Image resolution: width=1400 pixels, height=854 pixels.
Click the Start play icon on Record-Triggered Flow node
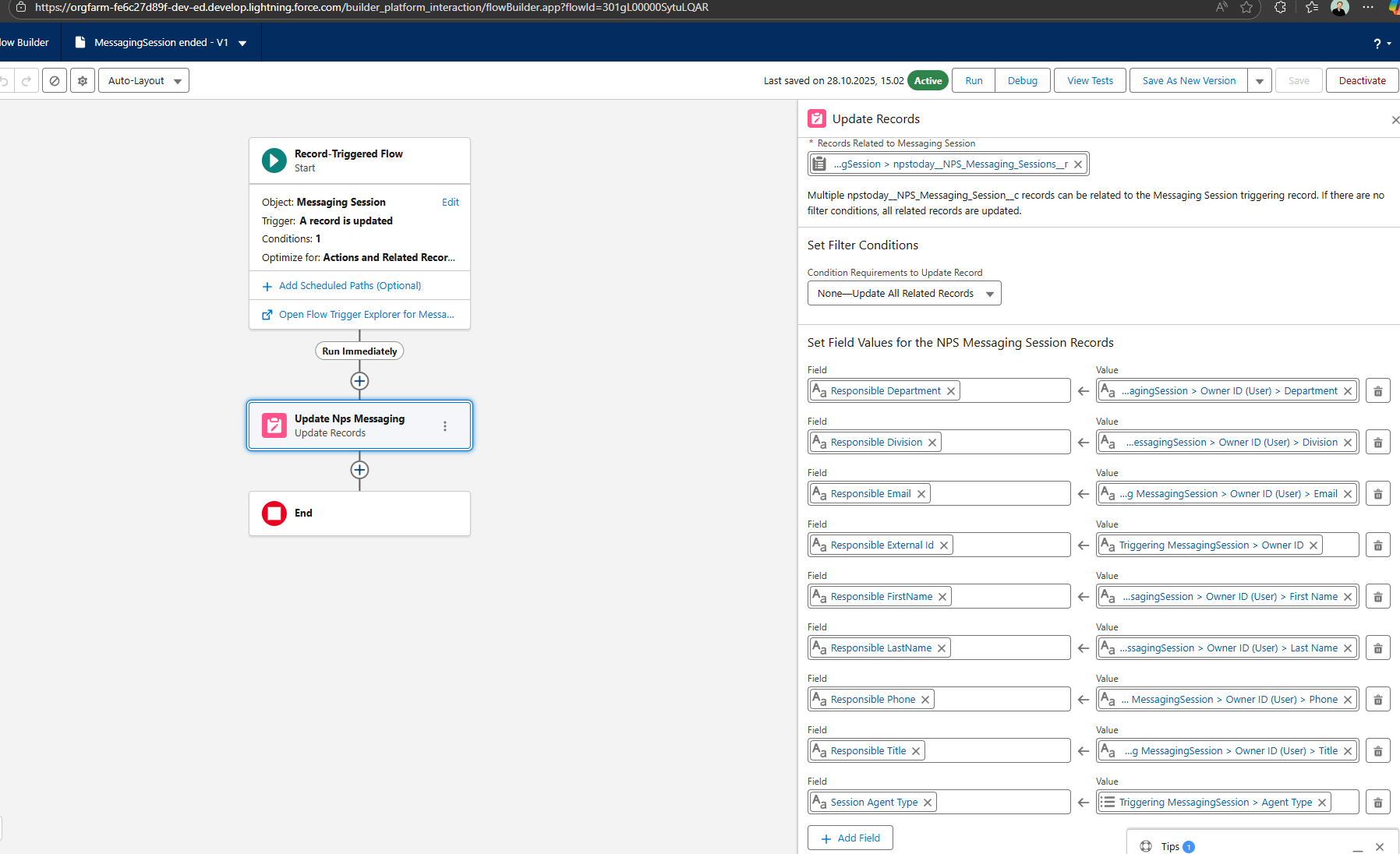coord(274,161)
